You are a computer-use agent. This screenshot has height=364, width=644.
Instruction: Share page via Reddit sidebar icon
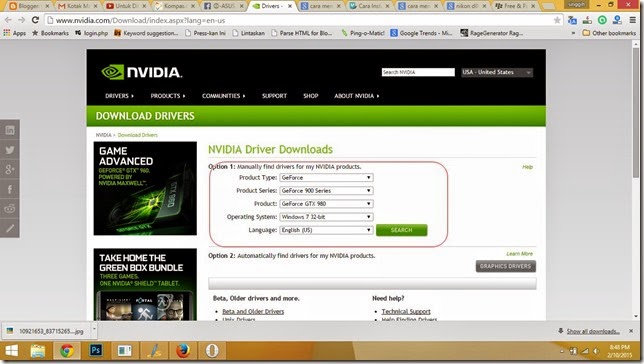pyautogui.click(x=10, y=208)
